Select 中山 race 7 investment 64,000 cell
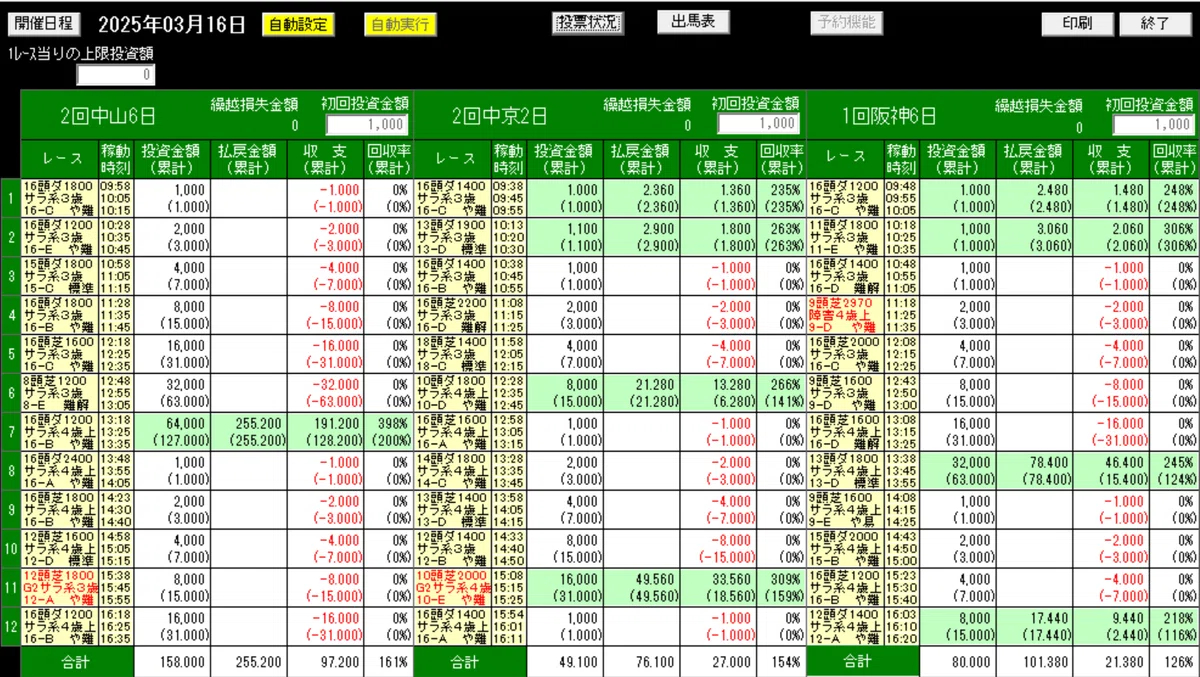Screen dimensions: 1200x677 pos(170,432)
